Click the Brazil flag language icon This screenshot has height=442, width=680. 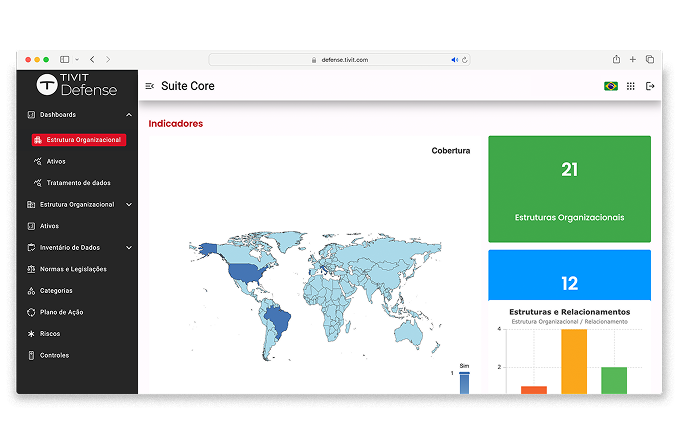pos(610,86)
